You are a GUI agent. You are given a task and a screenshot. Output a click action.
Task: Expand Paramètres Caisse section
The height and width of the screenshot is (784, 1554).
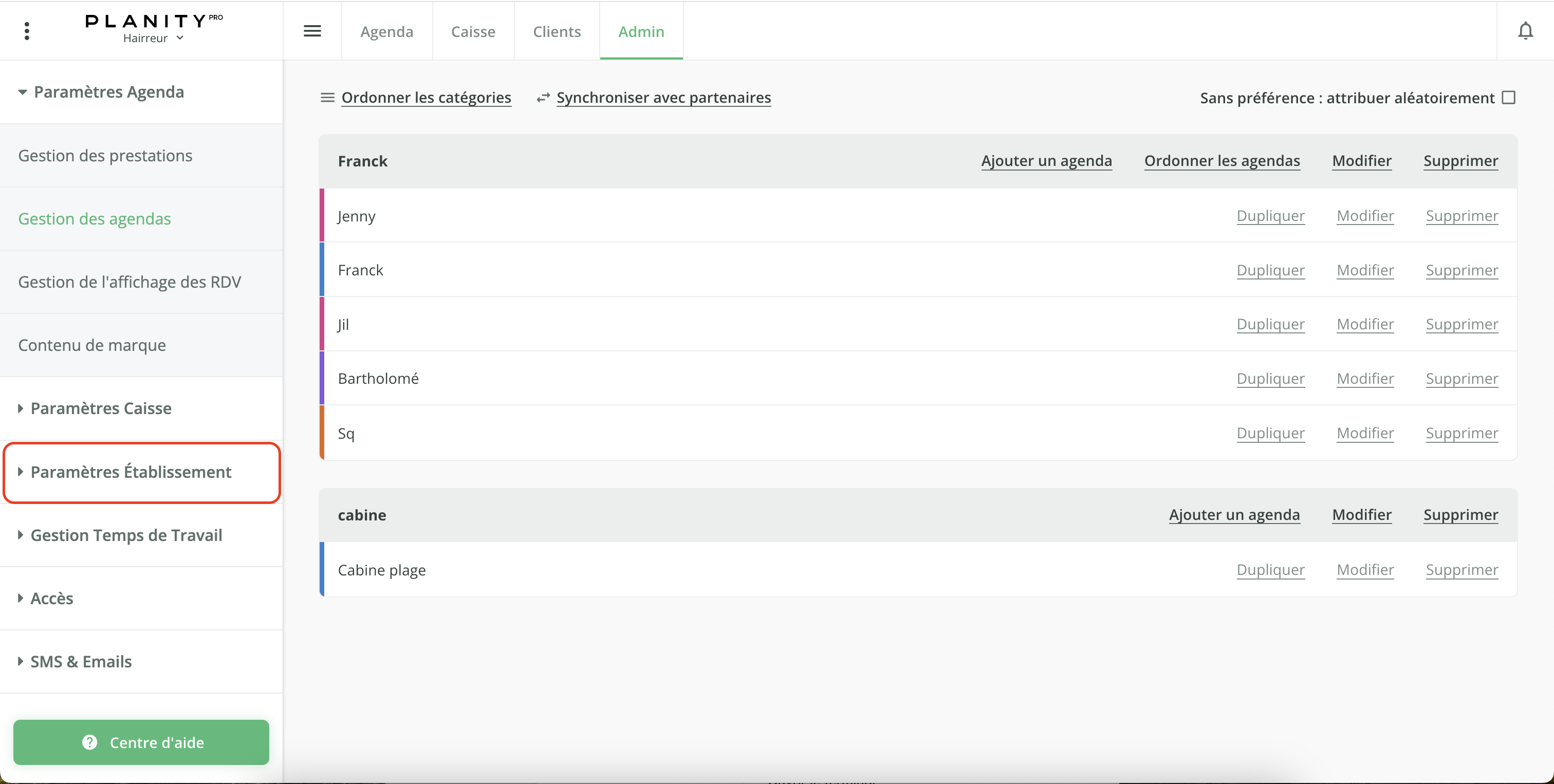click(x=101, y=408)
